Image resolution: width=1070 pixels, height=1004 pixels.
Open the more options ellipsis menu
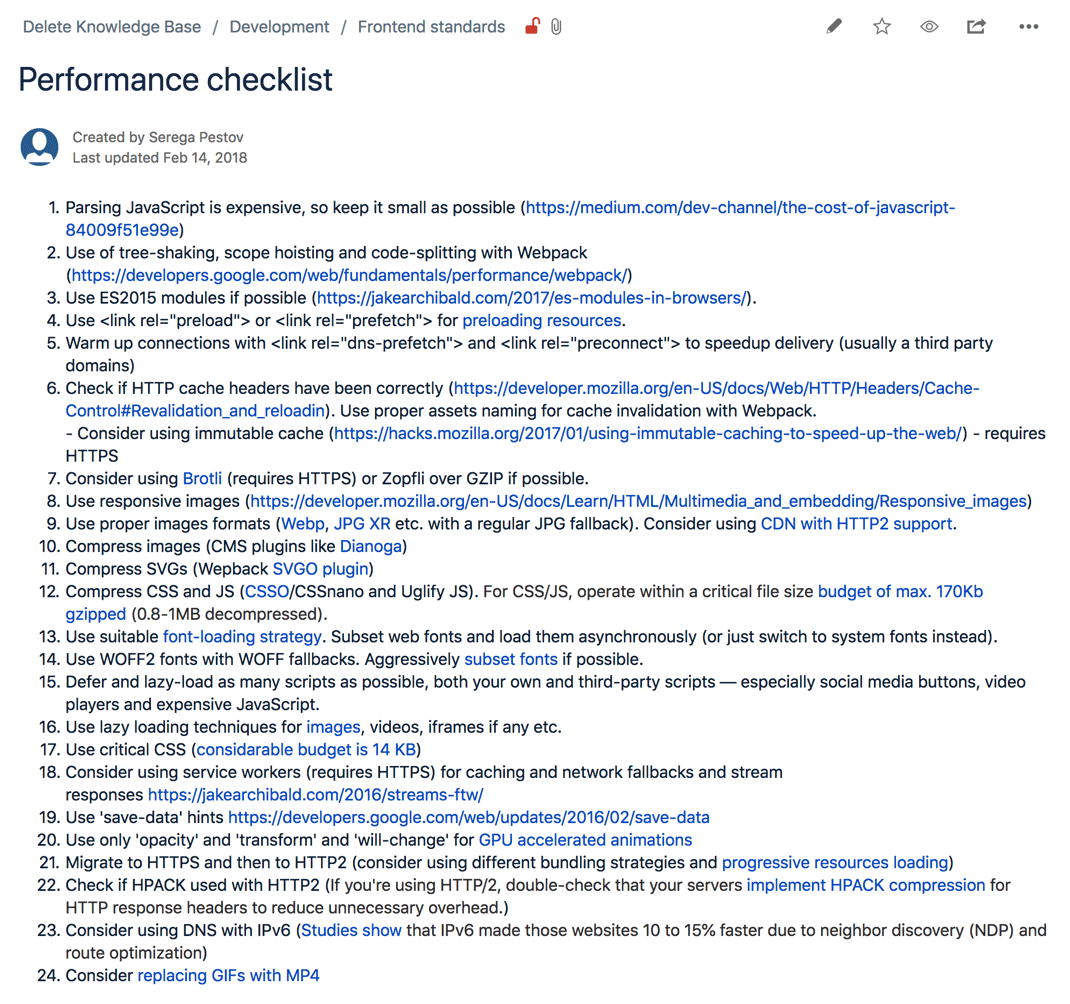tap(1028, 26)
